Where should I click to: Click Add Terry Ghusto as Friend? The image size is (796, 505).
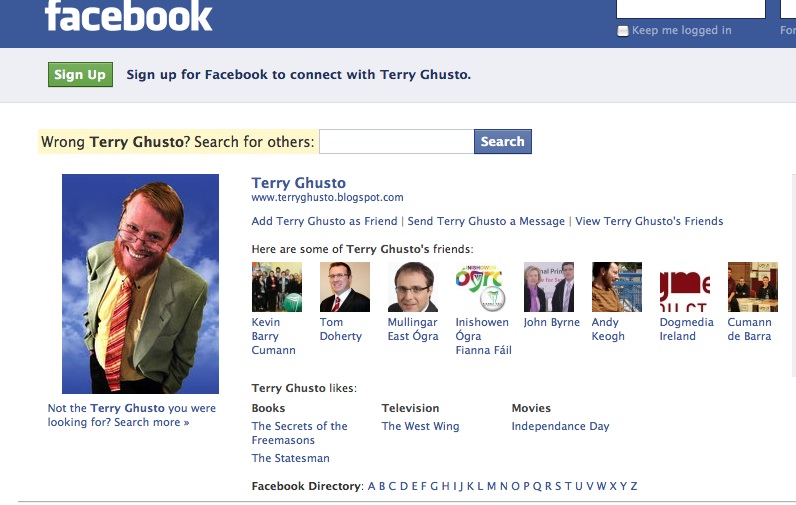tap(324, 221)
